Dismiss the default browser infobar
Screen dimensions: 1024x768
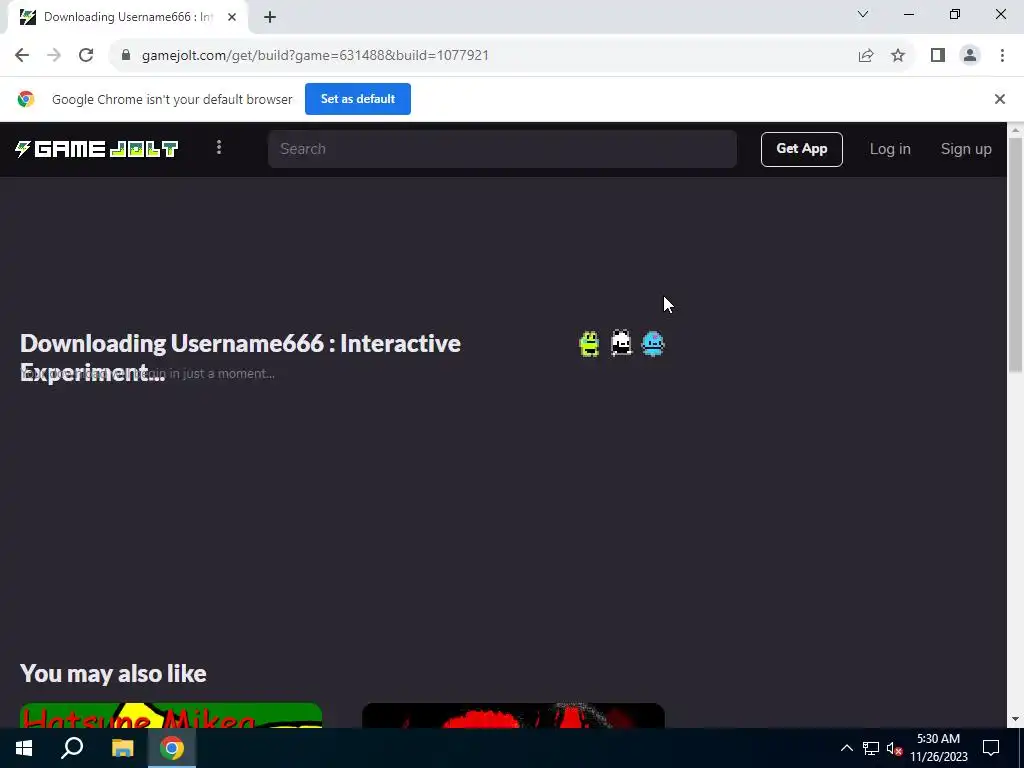[x=999, y=99]
